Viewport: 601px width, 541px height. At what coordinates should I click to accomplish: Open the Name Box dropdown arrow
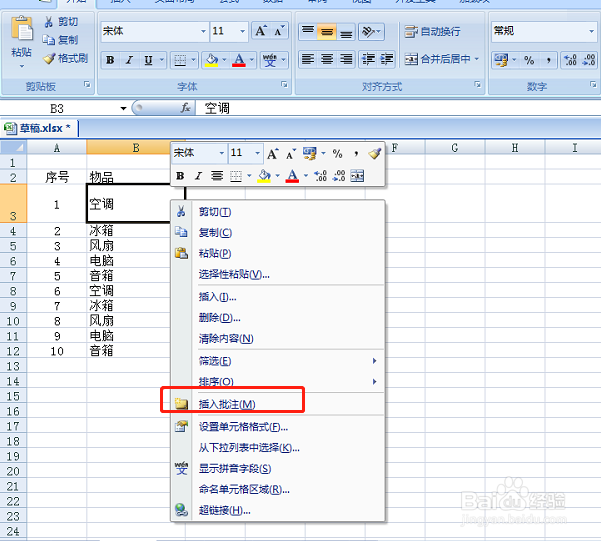123,109
